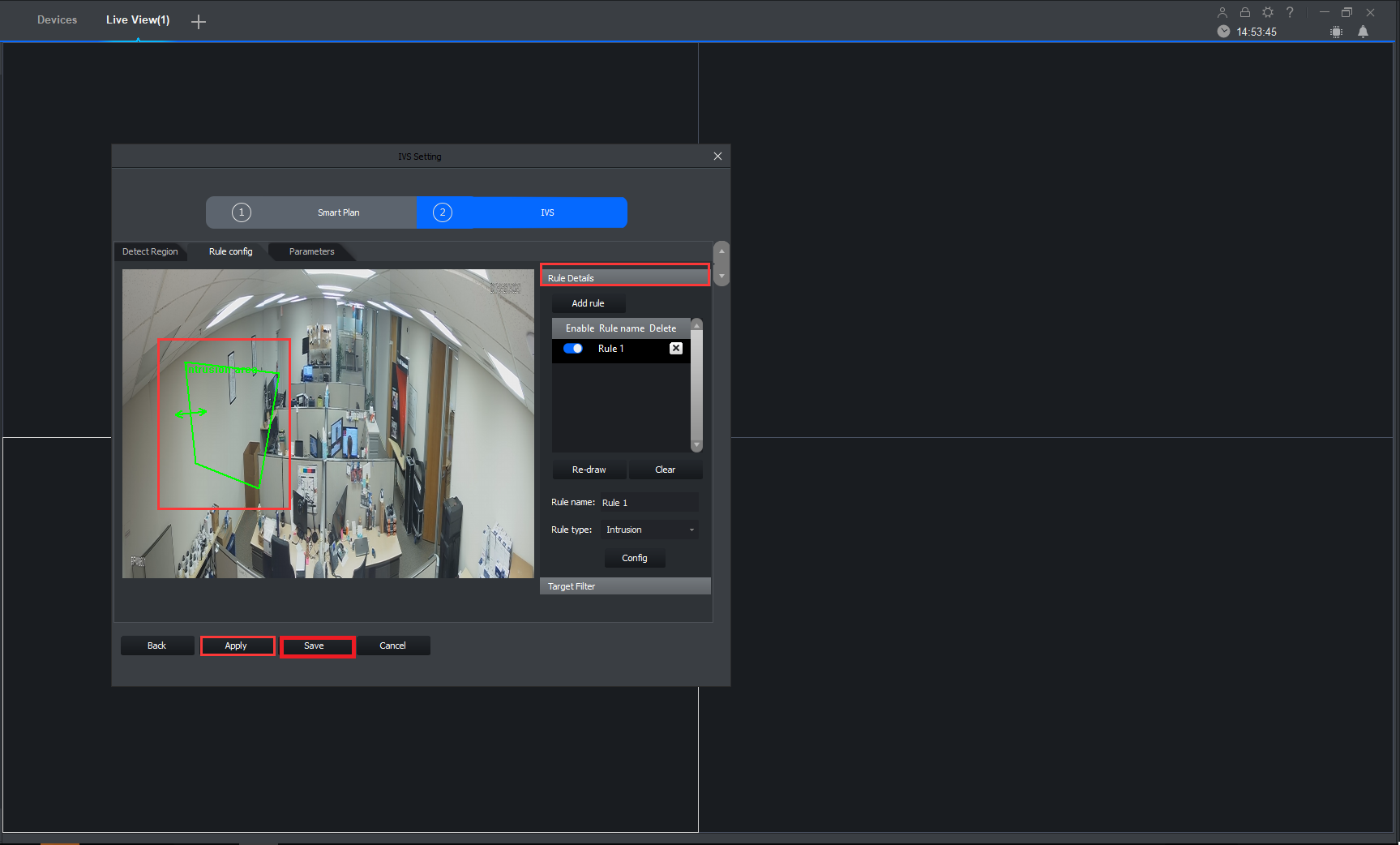The image size is (1400, 845).
Task: Click the rule list vertical scrollbar
Action: 696,385
